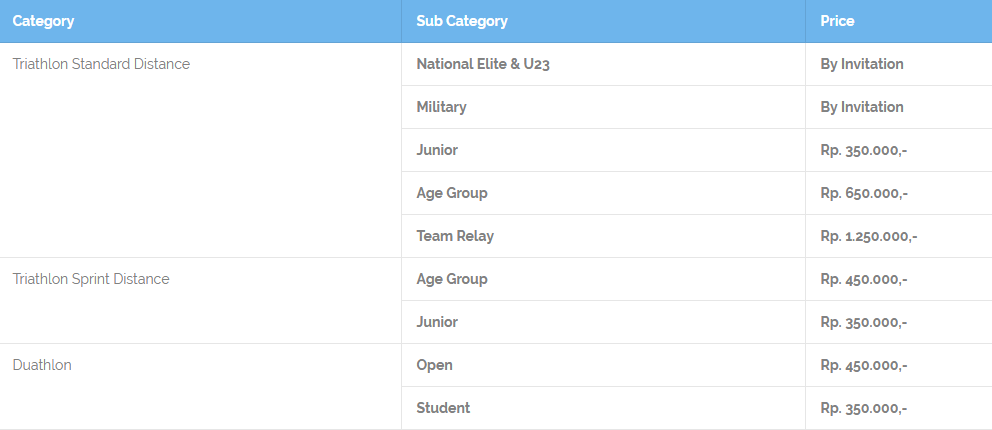Click the Price column header
The image size is (992, 430).
(x=898, y=21)
